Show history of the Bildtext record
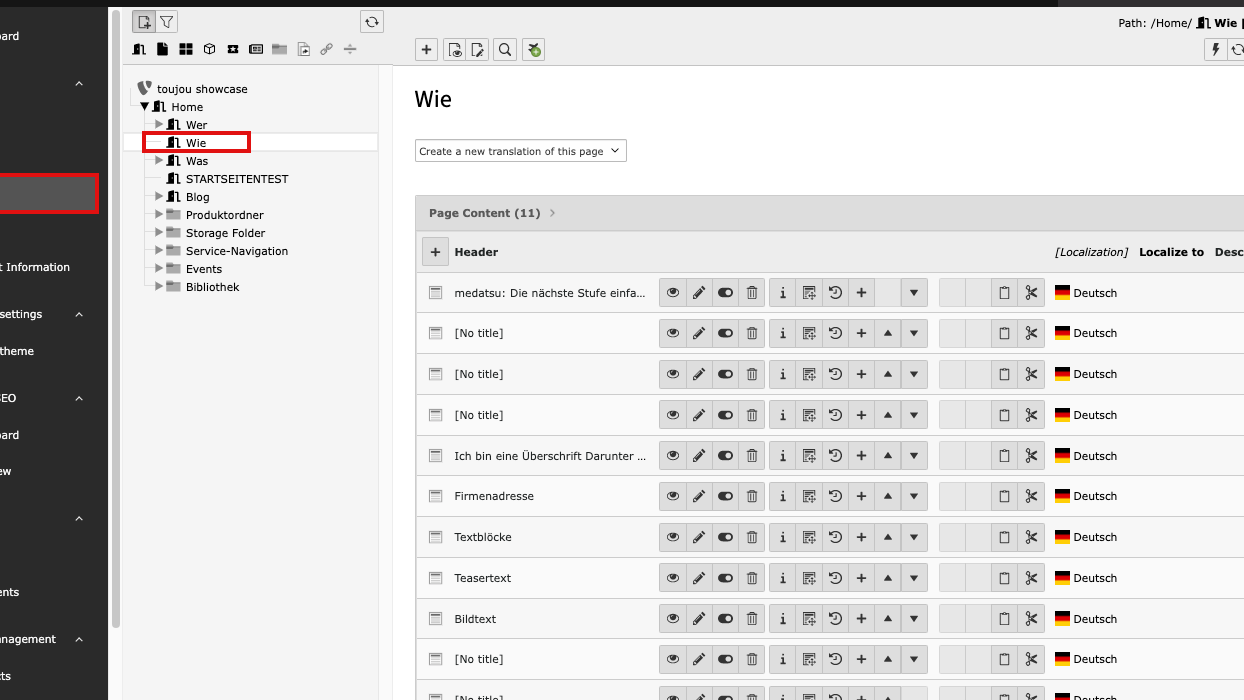 (835, 619)
